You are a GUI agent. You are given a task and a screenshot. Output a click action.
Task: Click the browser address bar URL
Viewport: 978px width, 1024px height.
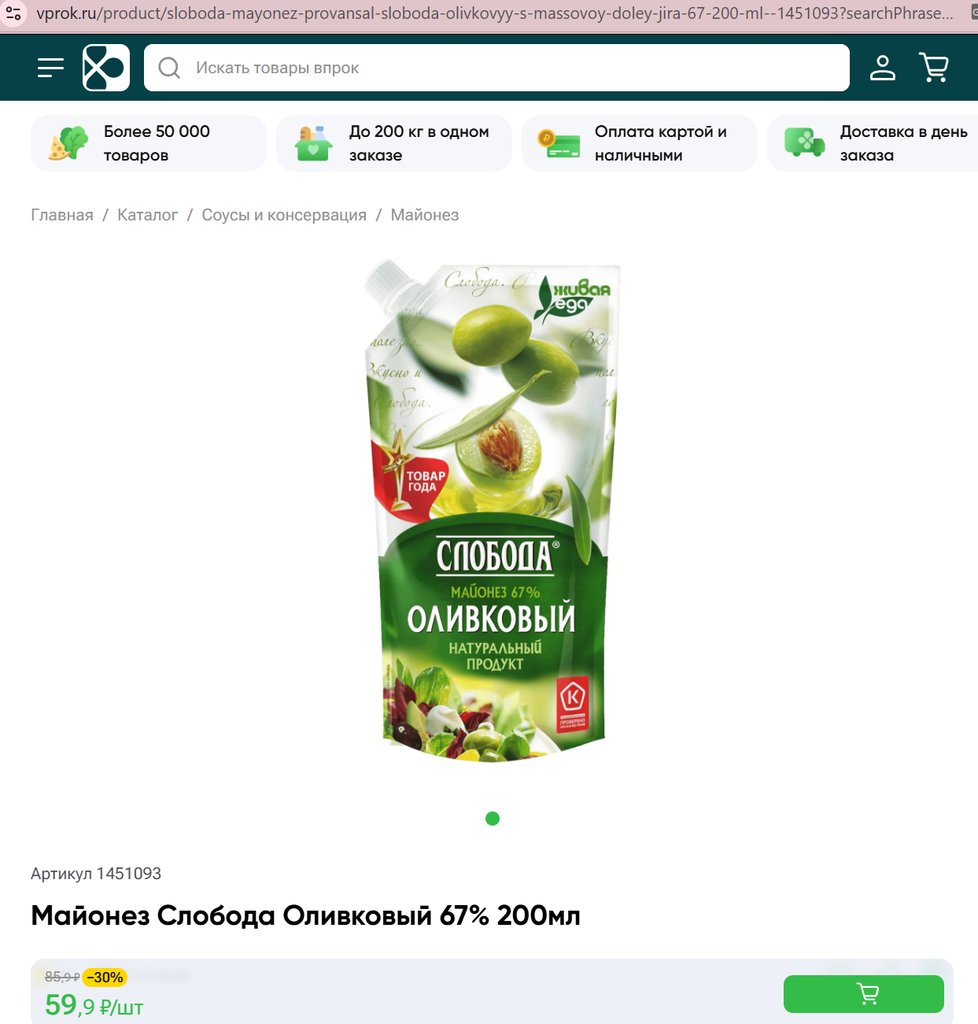(x=494, y=13)
